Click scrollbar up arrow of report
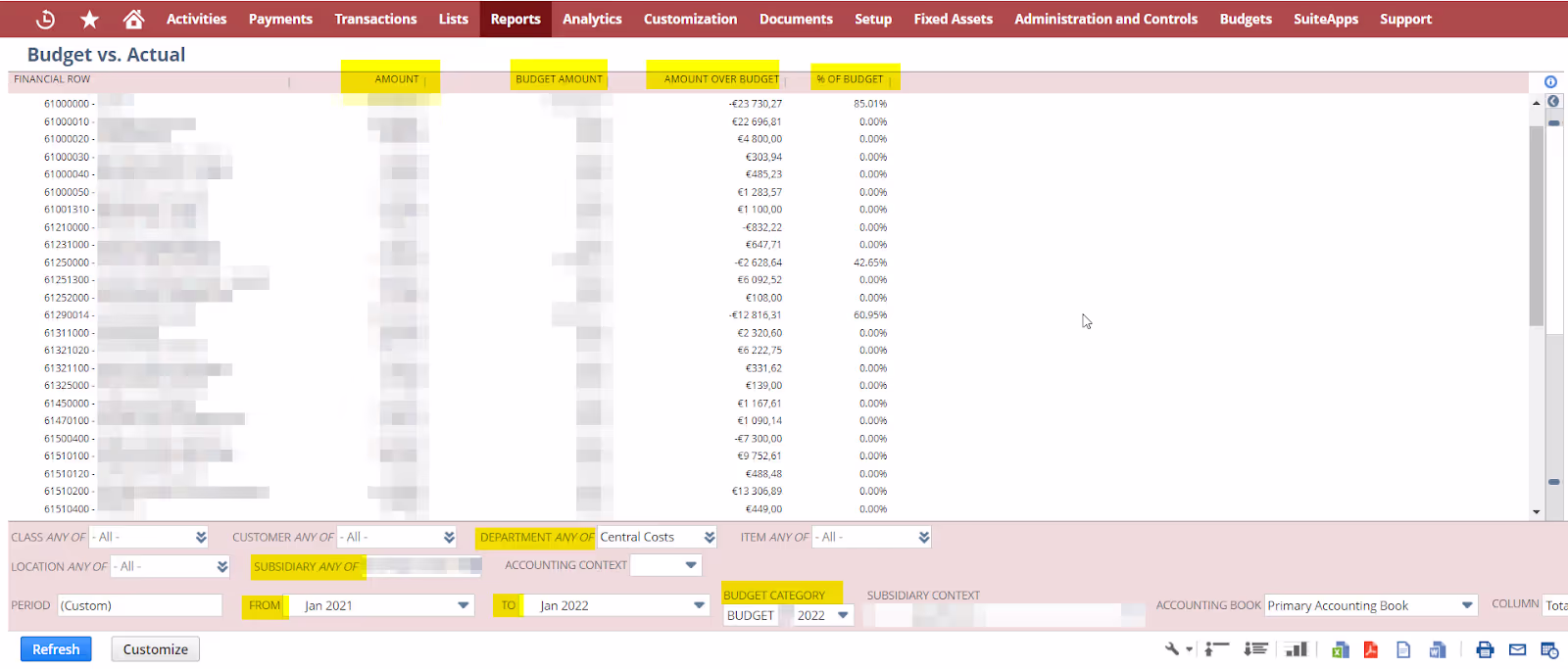Image resolution: width=1568 pixels, height=669 pixels. click(1536, 103)
